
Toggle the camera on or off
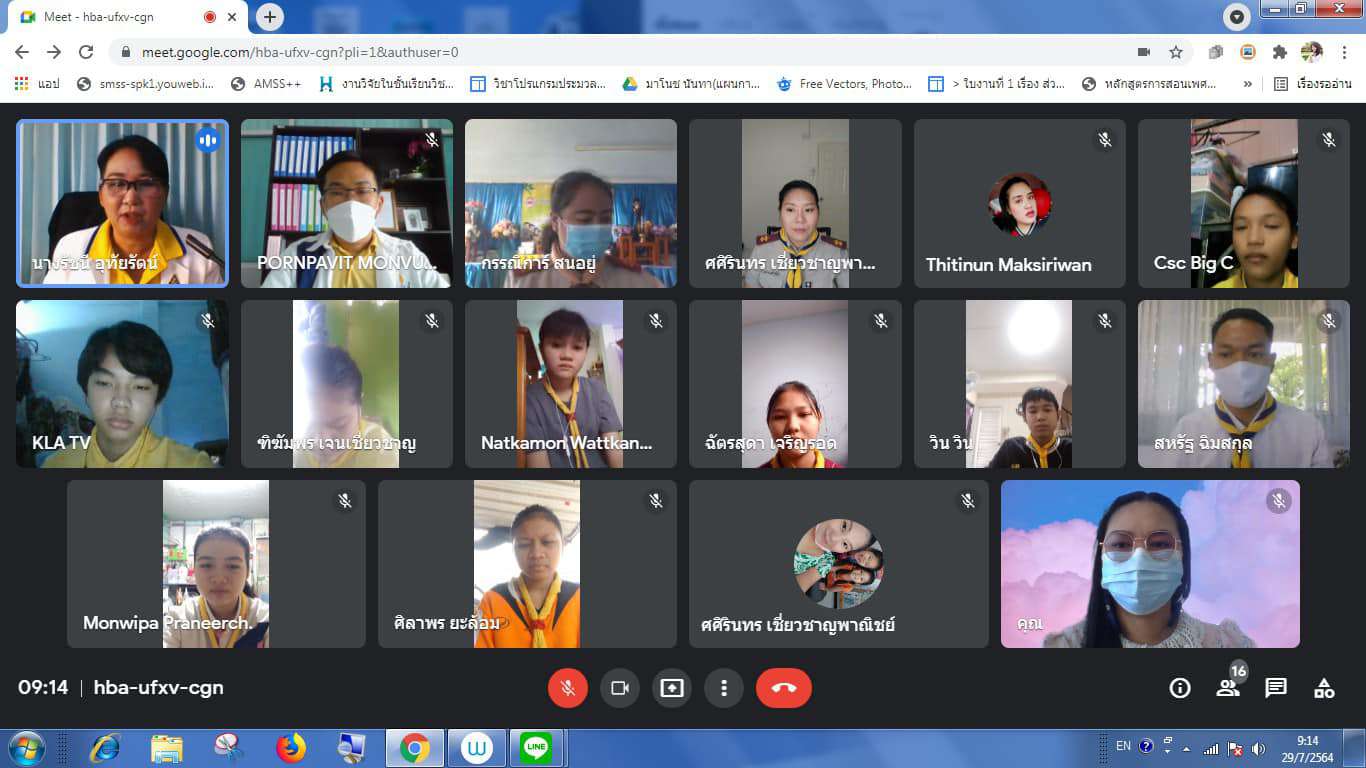point(620,688)
